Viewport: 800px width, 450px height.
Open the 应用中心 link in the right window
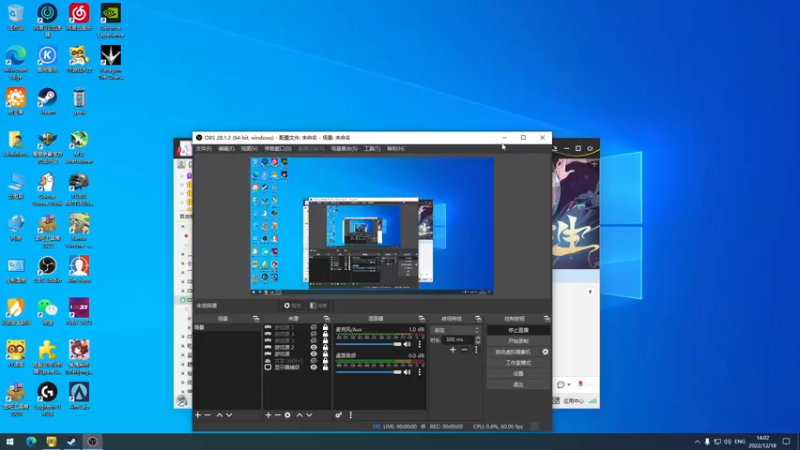(573, 401)
